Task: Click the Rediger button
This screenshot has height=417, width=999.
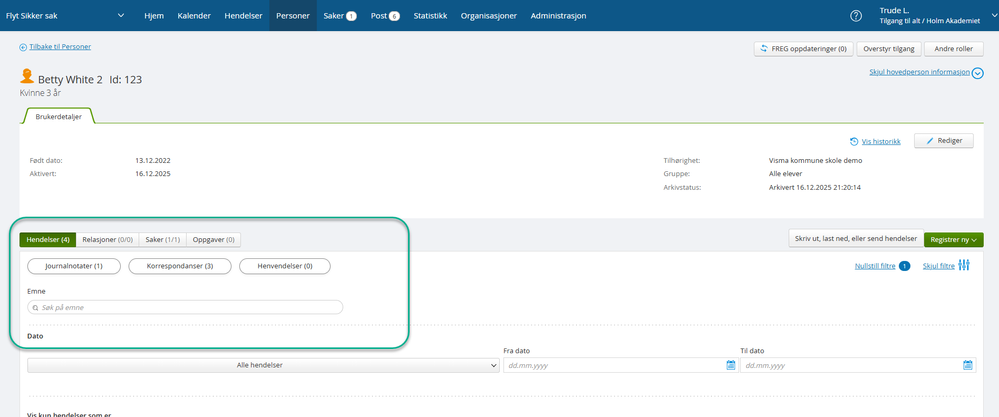Action: (x=944, y=141)
